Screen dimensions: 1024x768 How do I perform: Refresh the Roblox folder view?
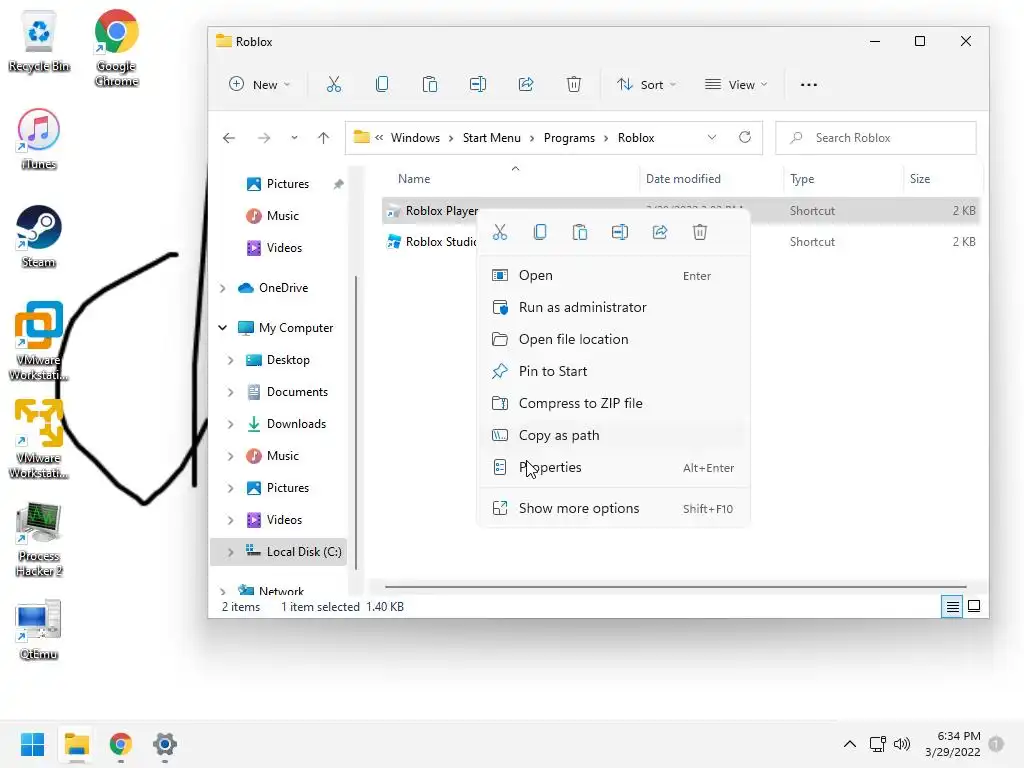coord(744,137)
